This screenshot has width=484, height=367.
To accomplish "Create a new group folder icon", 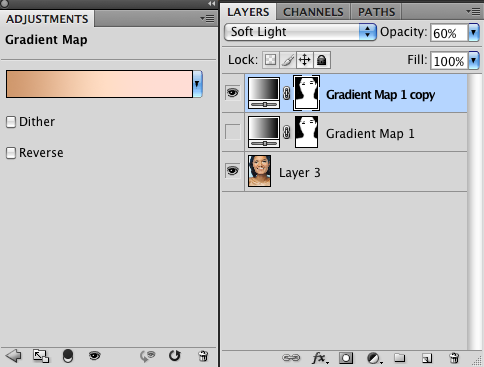I will (400, 358).
